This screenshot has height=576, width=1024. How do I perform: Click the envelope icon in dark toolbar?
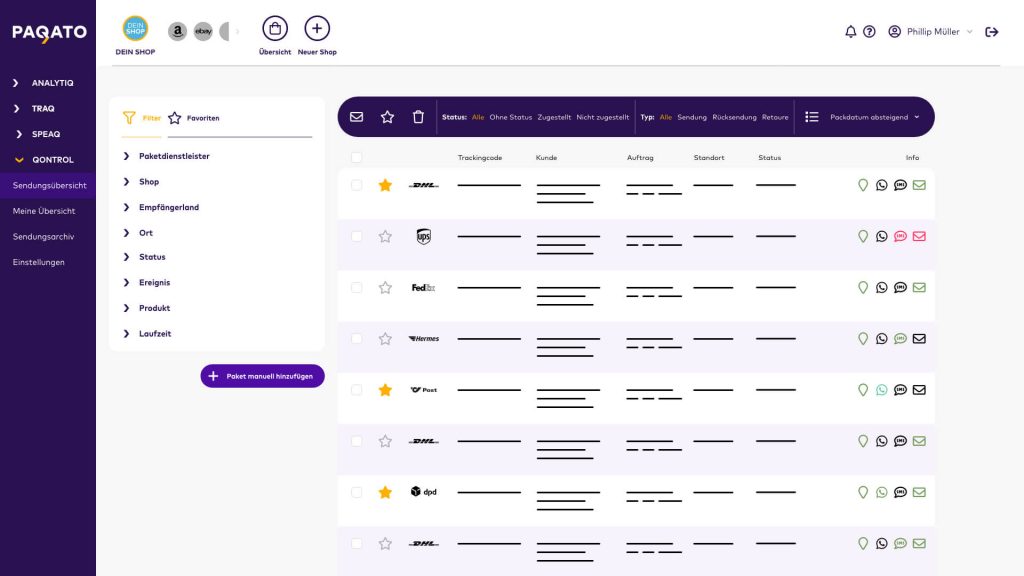[x=356, y=117]
